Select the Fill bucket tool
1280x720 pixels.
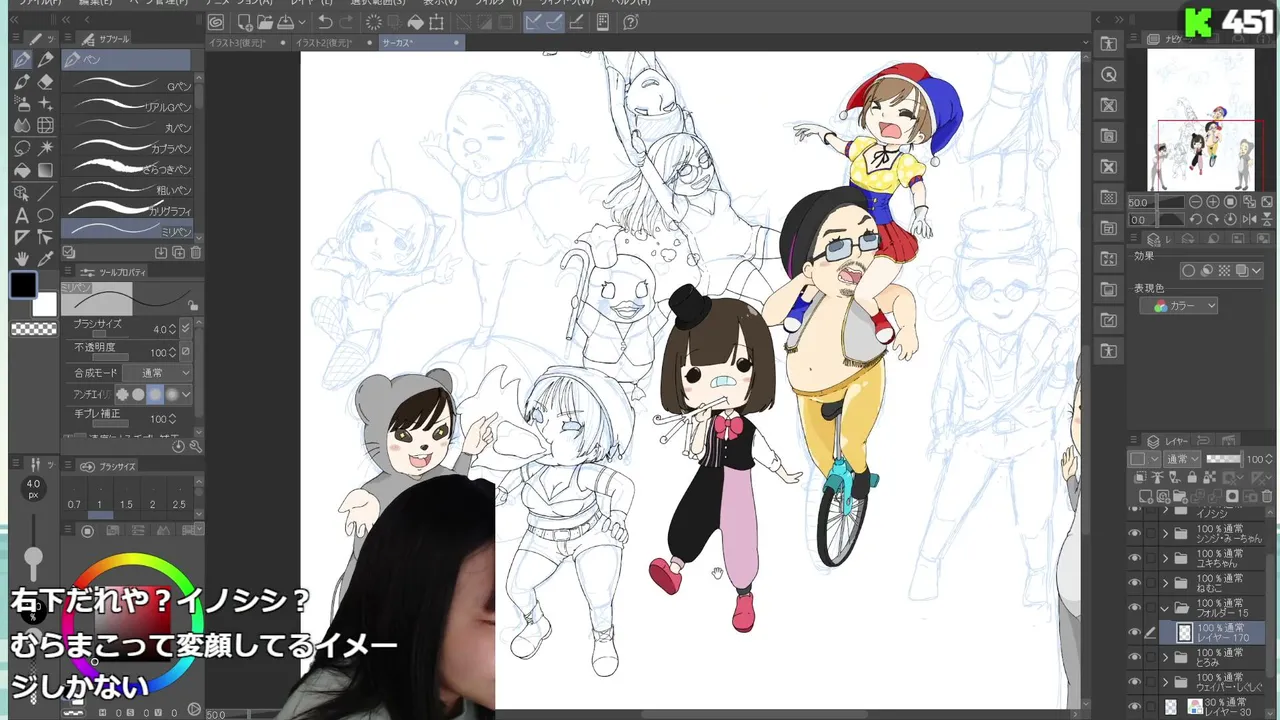[22, 170]
